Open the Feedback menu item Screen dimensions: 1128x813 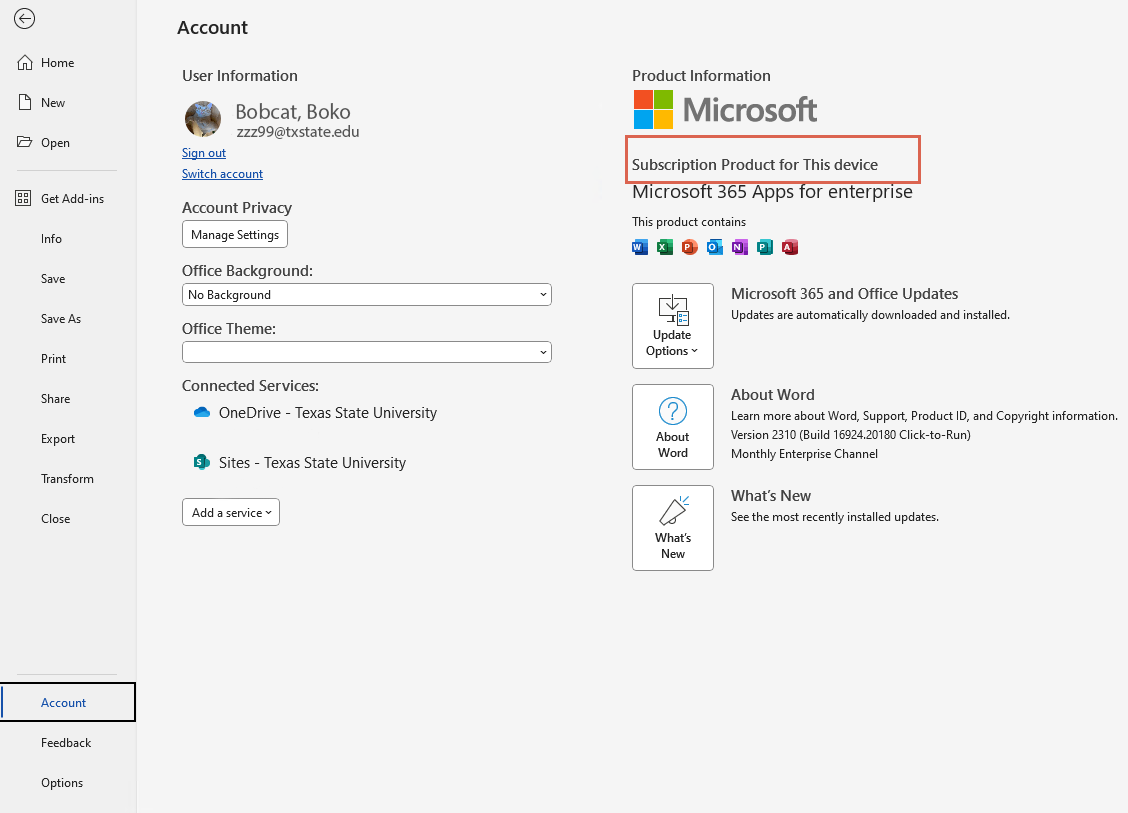(66, 743)
